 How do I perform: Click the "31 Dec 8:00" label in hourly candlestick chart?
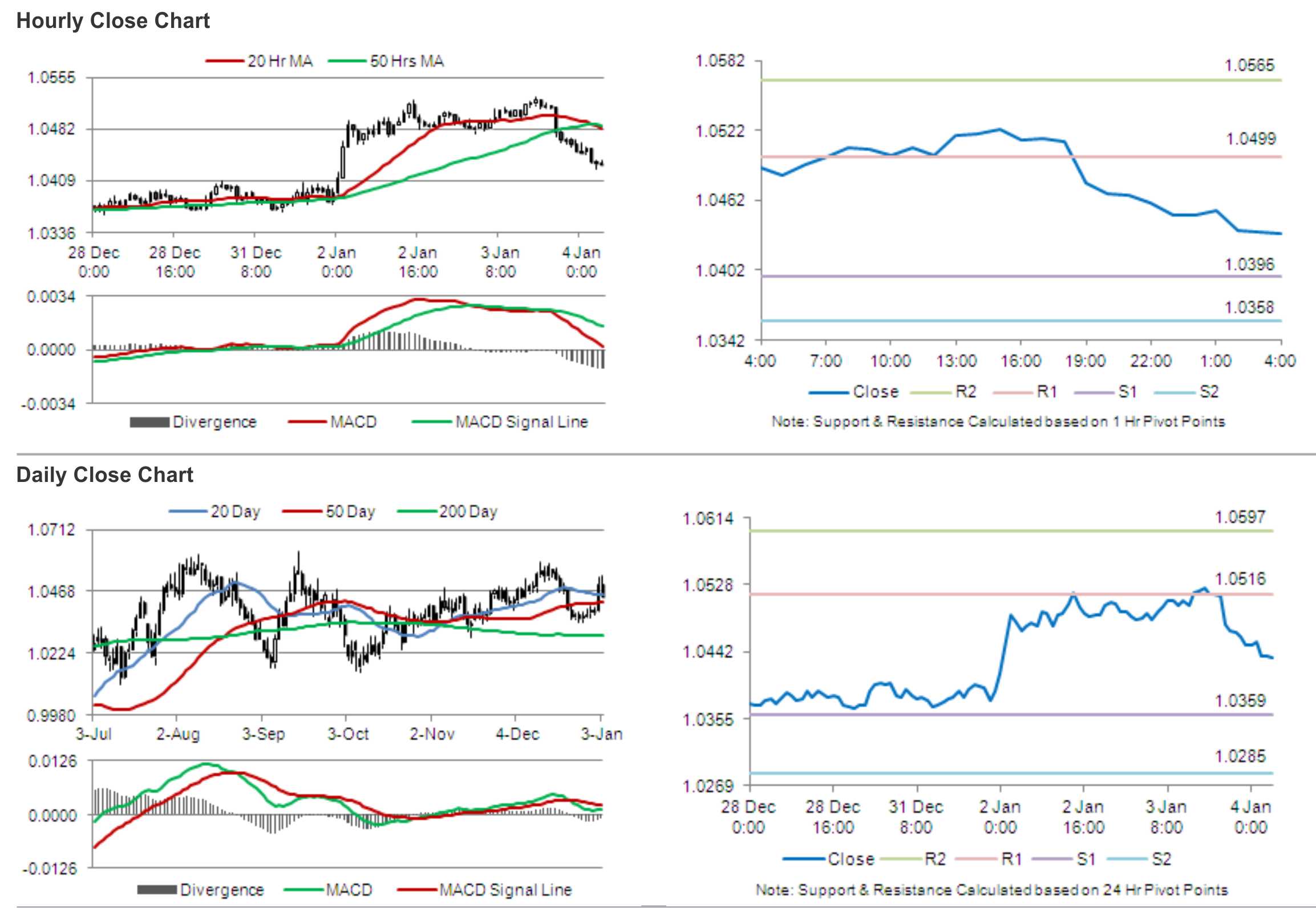pyautogui.click(x=256, y=262)
